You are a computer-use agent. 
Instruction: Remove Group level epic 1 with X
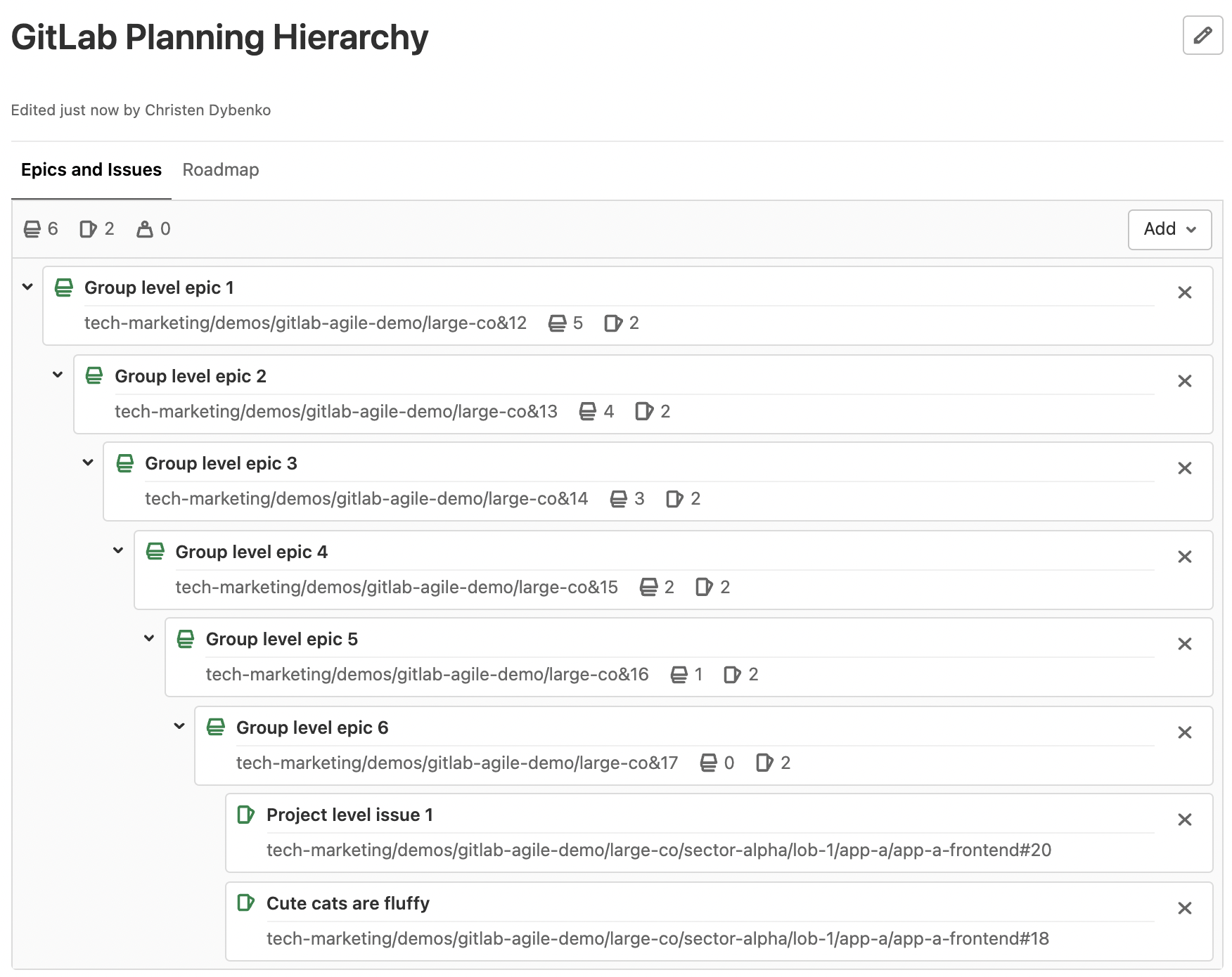(x=1185, y=292)
